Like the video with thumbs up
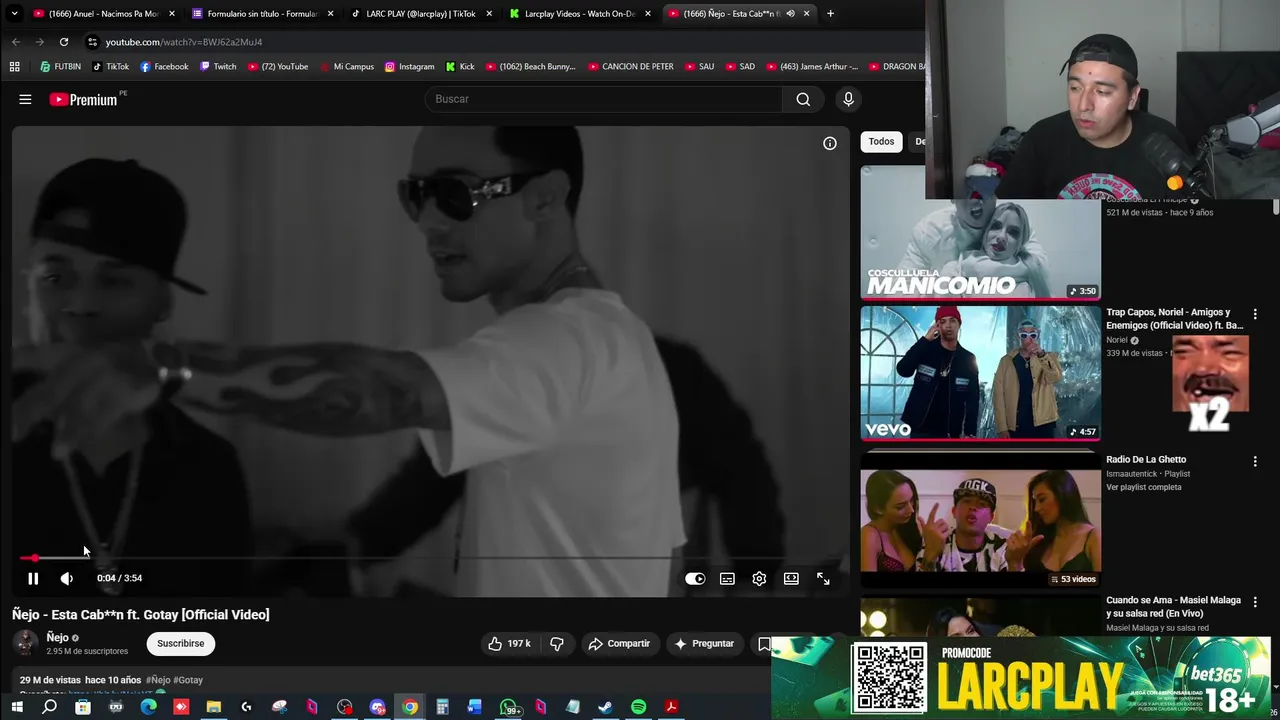 click(x=509, y=643)
